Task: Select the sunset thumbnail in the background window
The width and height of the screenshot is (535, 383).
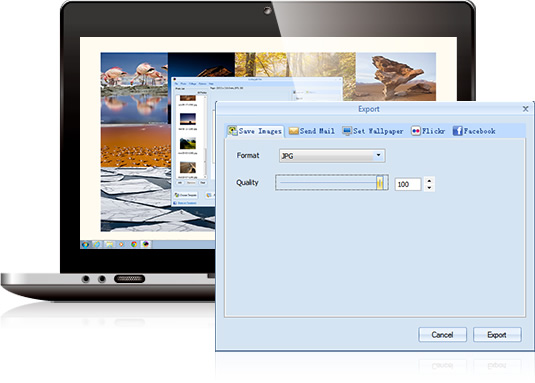Action: point(188,120)
